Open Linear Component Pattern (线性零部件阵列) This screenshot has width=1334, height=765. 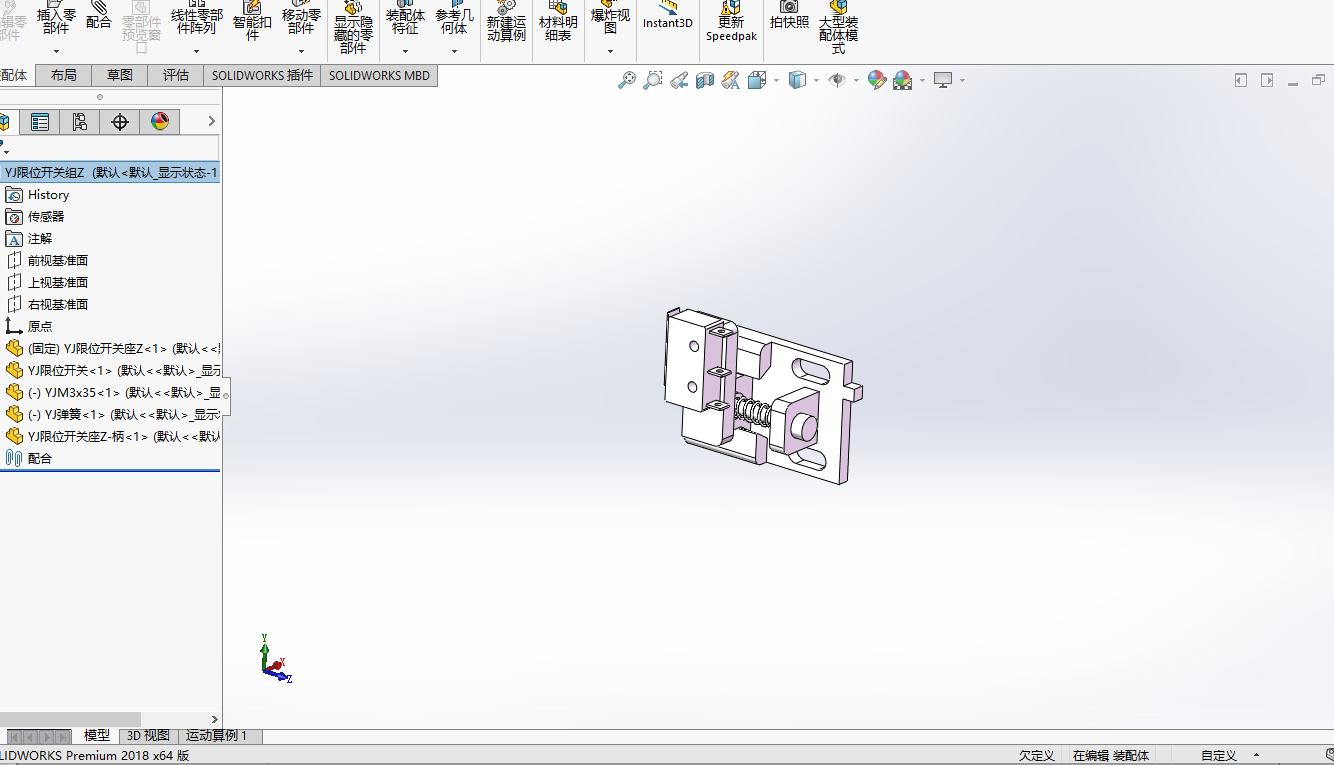tap(197, 20)
